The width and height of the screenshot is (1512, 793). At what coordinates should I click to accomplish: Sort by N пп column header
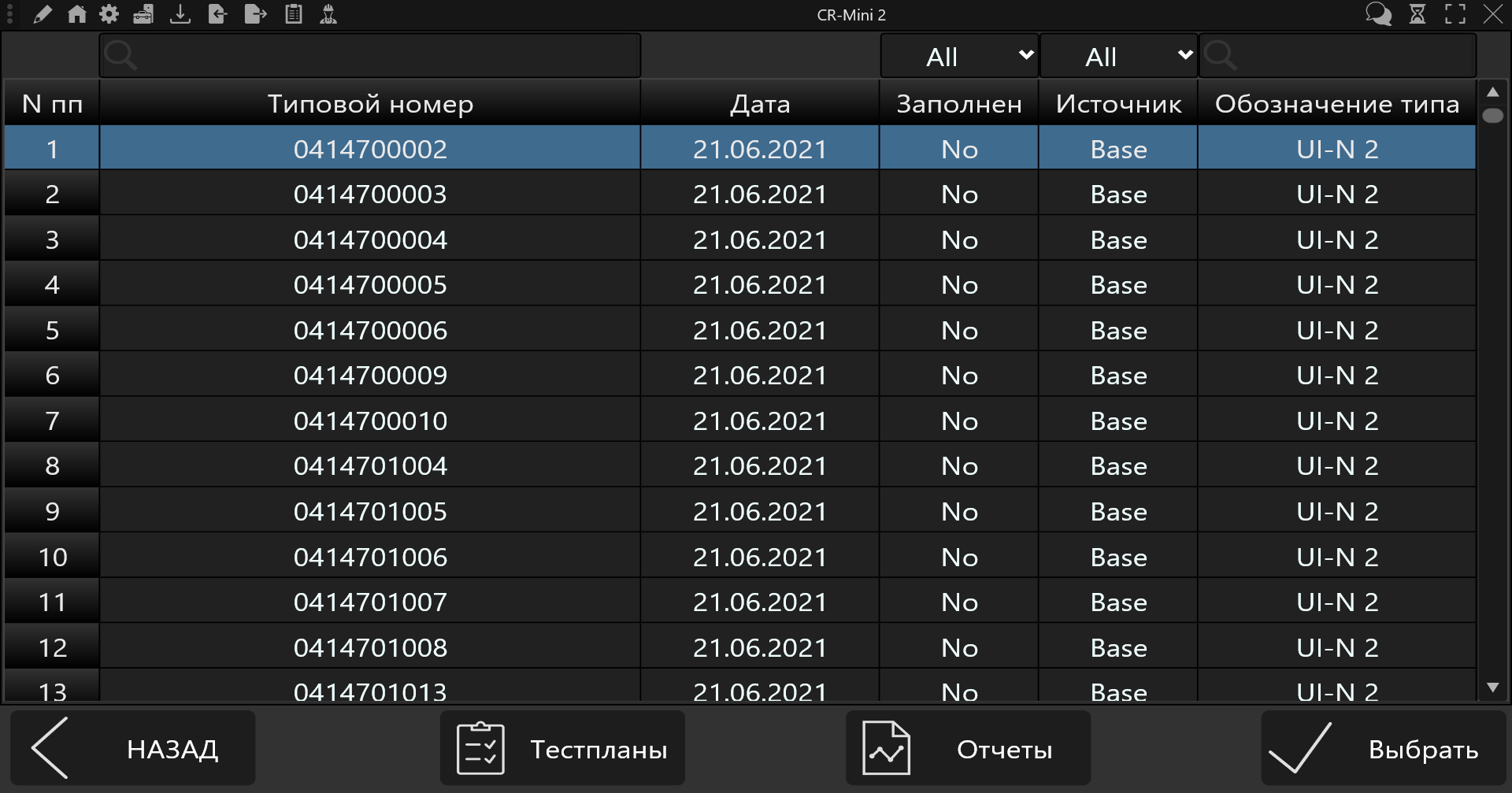point(52,103)
